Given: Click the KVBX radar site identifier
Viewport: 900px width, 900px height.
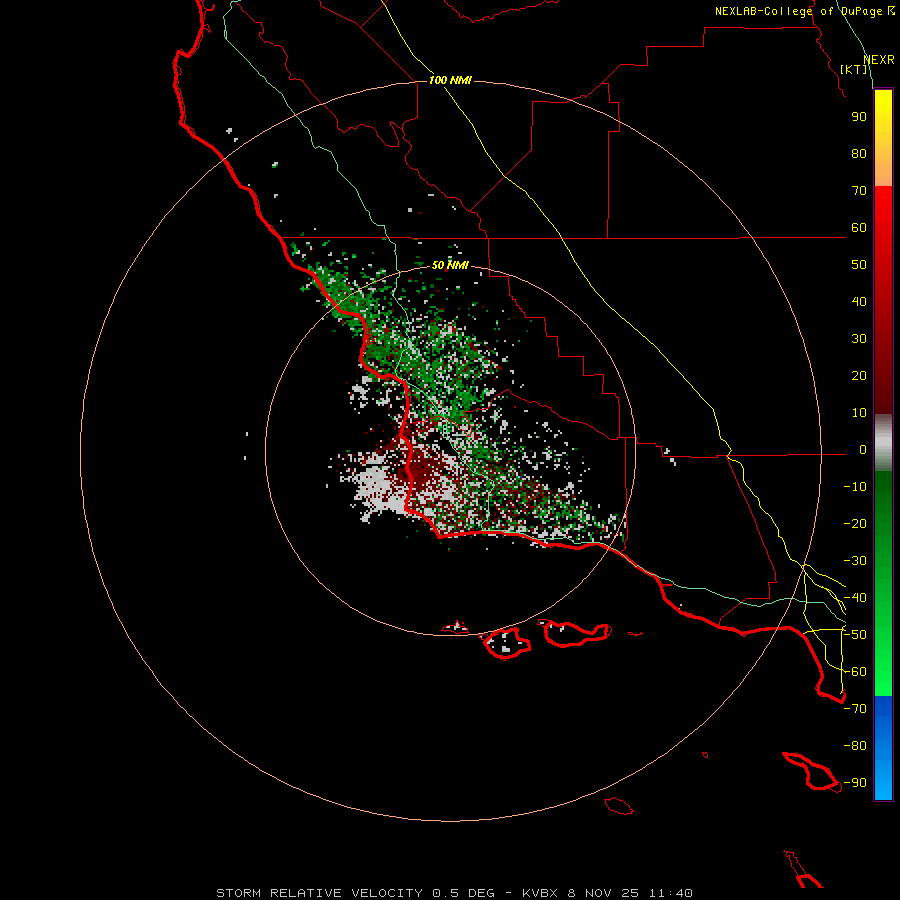Looking at the screenshot, I should [542, 893].
